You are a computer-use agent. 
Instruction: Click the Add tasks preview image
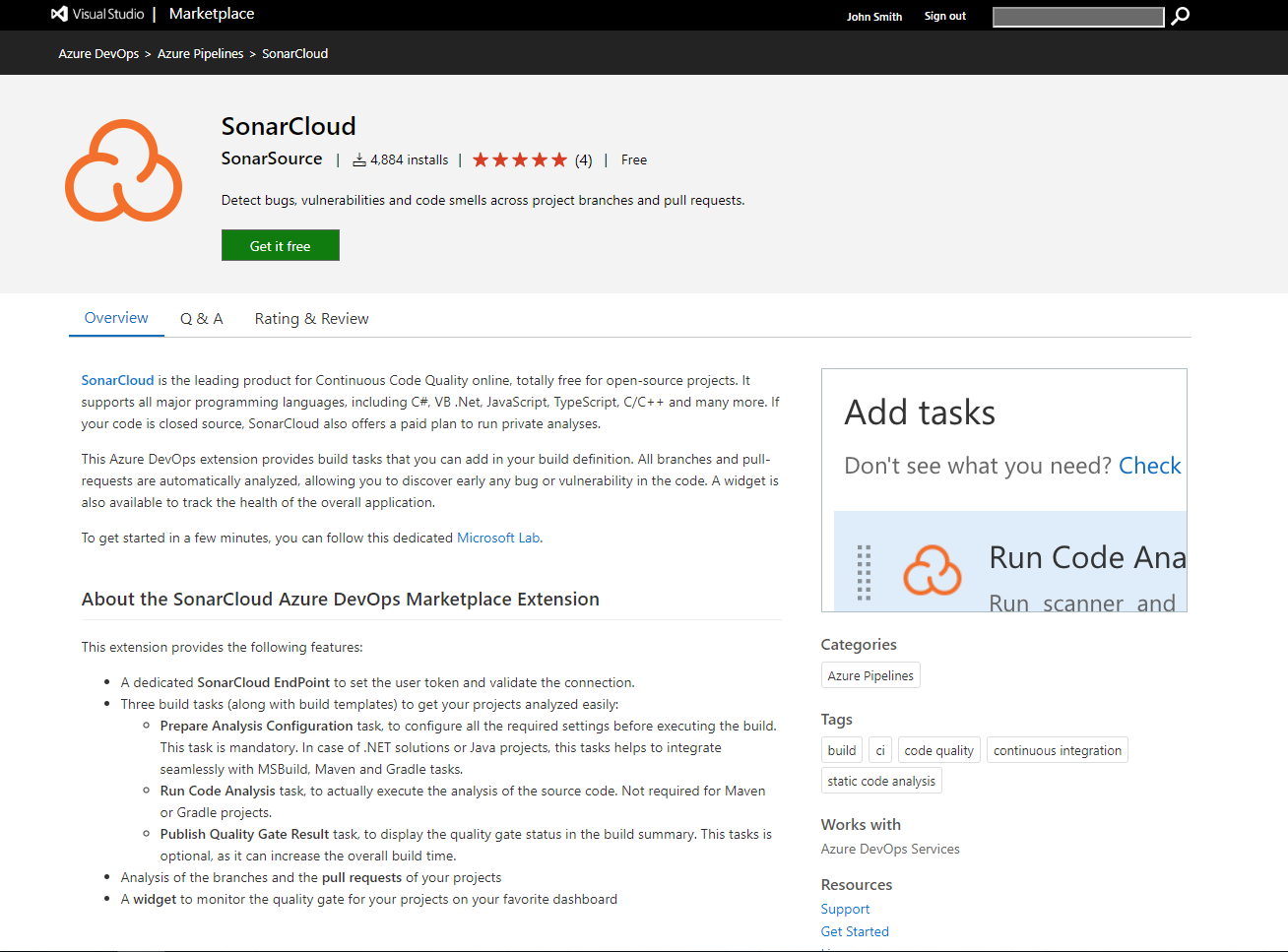pyautogui.click(x=1004, y=490)
